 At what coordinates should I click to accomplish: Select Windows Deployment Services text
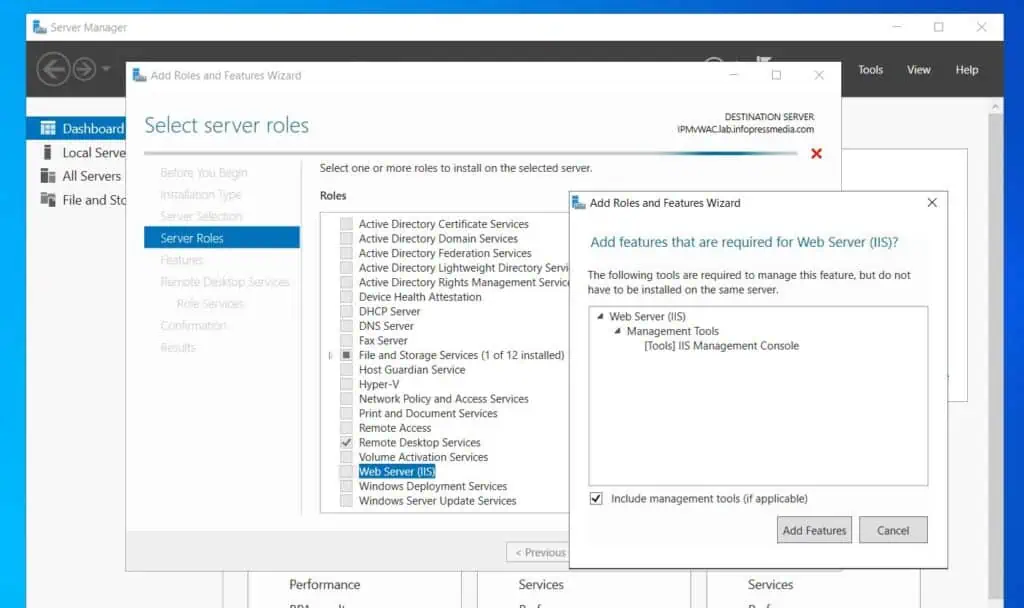pyautogui.click(x=432, y=486)
